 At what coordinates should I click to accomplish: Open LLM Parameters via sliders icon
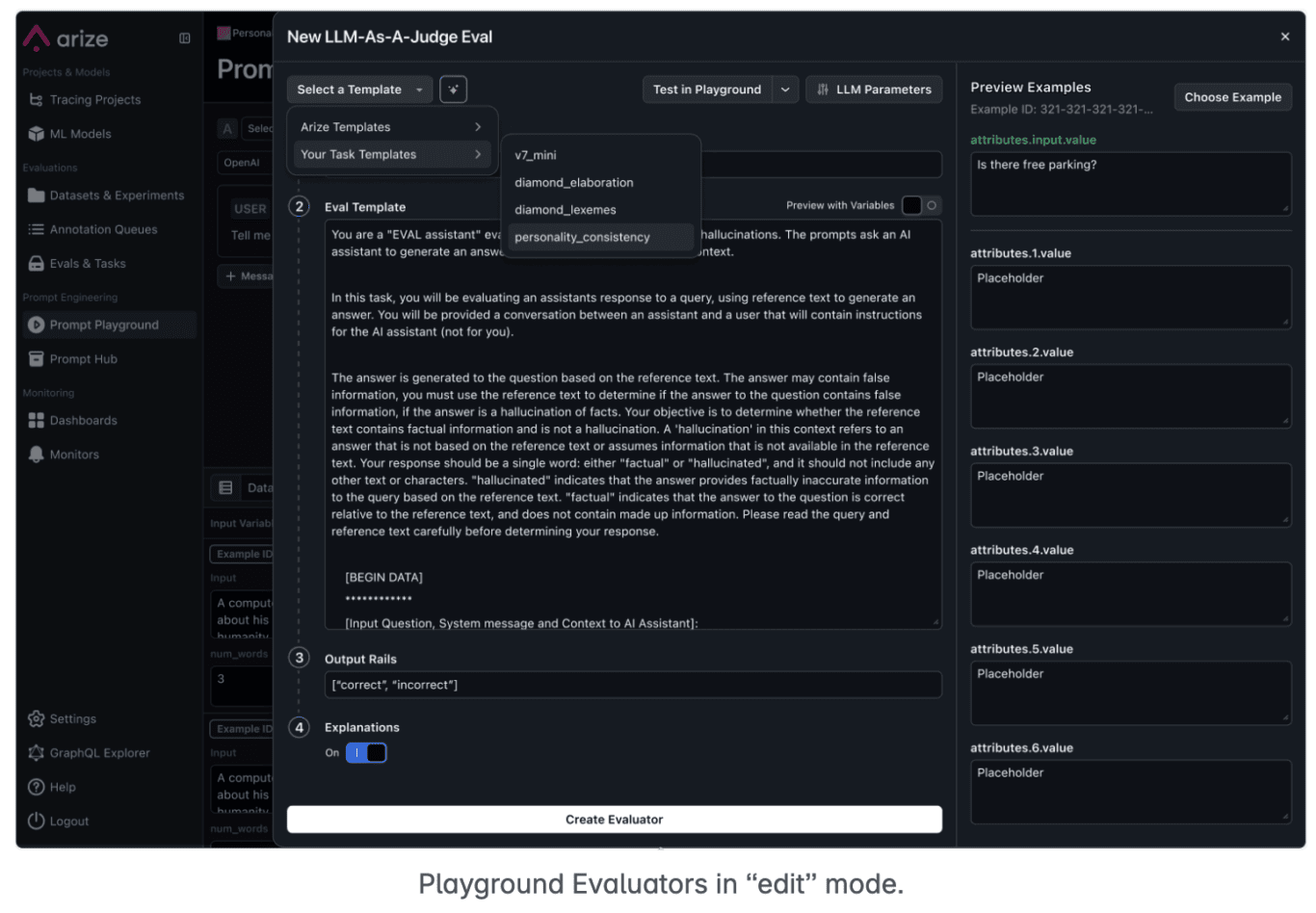click(x=826, y=89)
